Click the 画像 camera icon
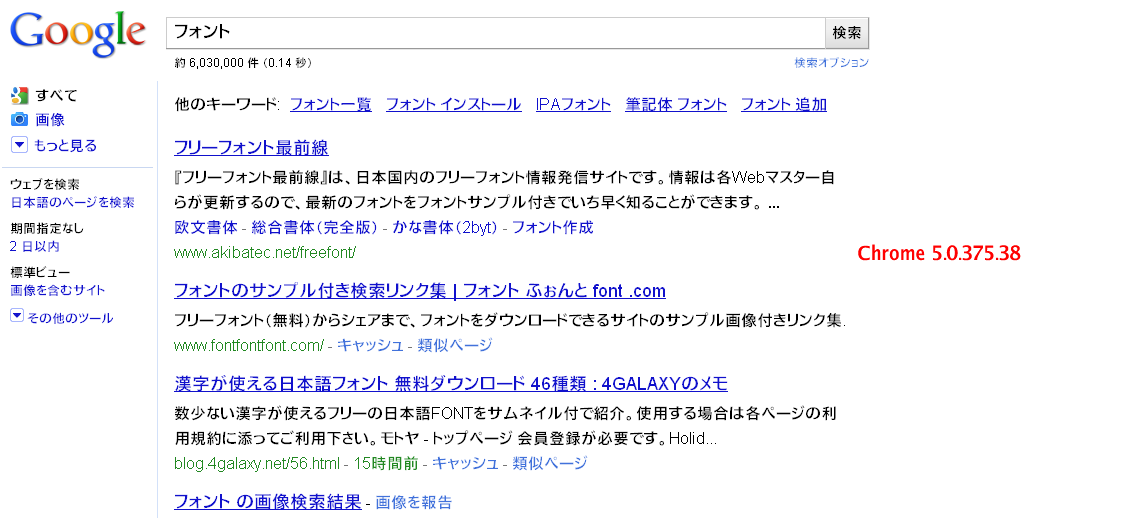The image size is (1132, 518). point(19,120)
